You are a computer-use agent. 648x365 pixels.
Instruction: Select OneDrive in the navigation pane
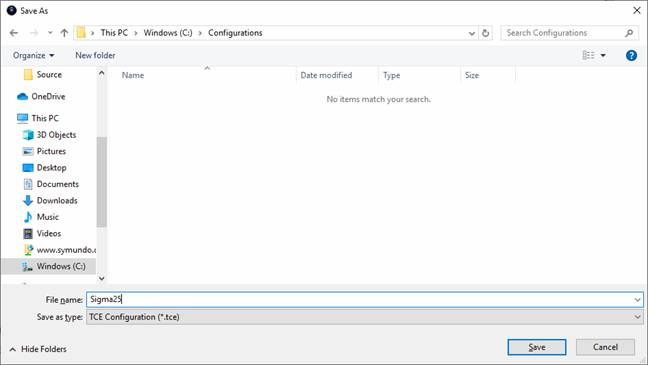point(48,96)
